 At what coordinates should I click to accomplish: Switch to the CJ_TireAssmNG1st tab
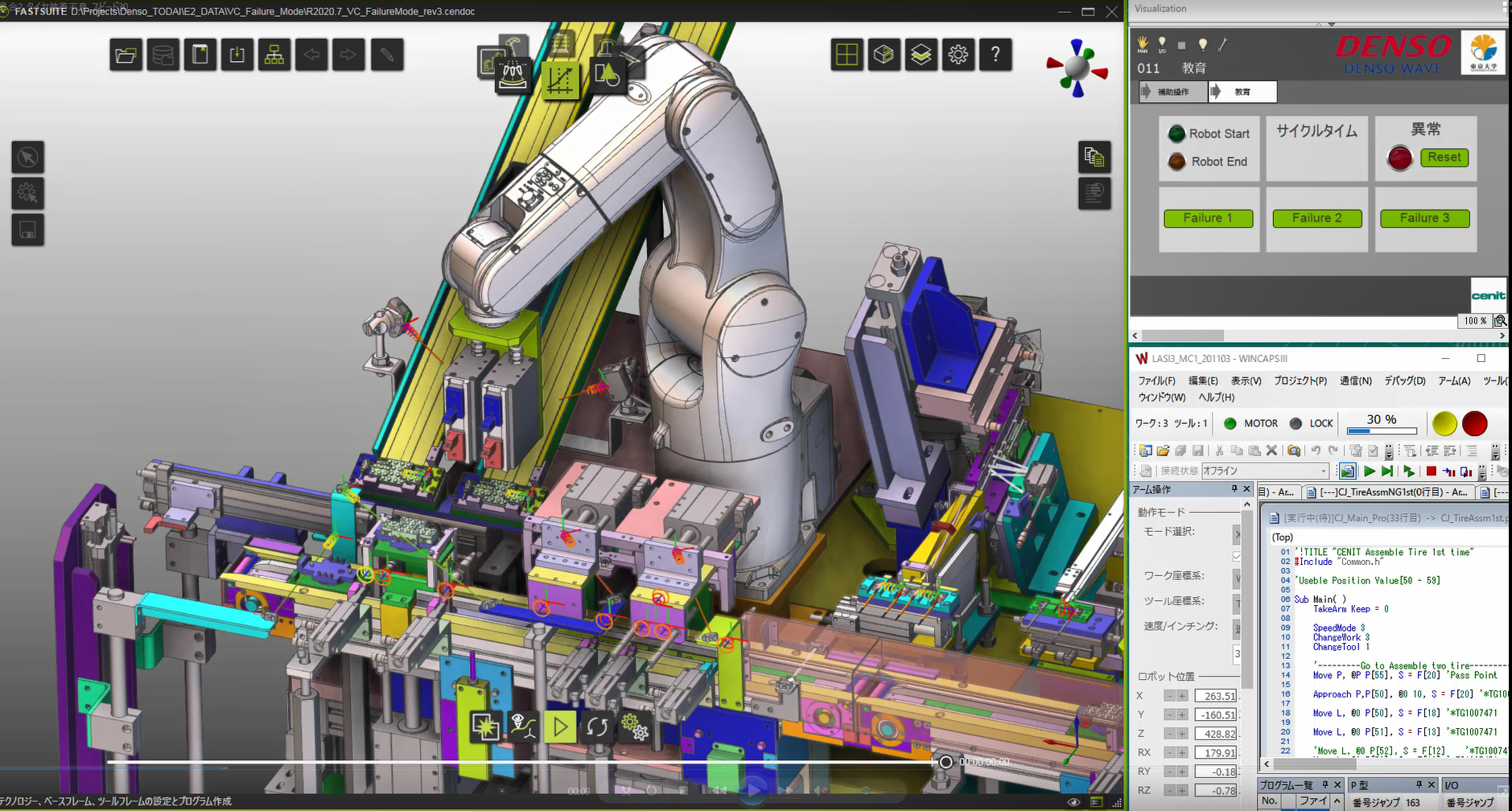coord(1388,492)
